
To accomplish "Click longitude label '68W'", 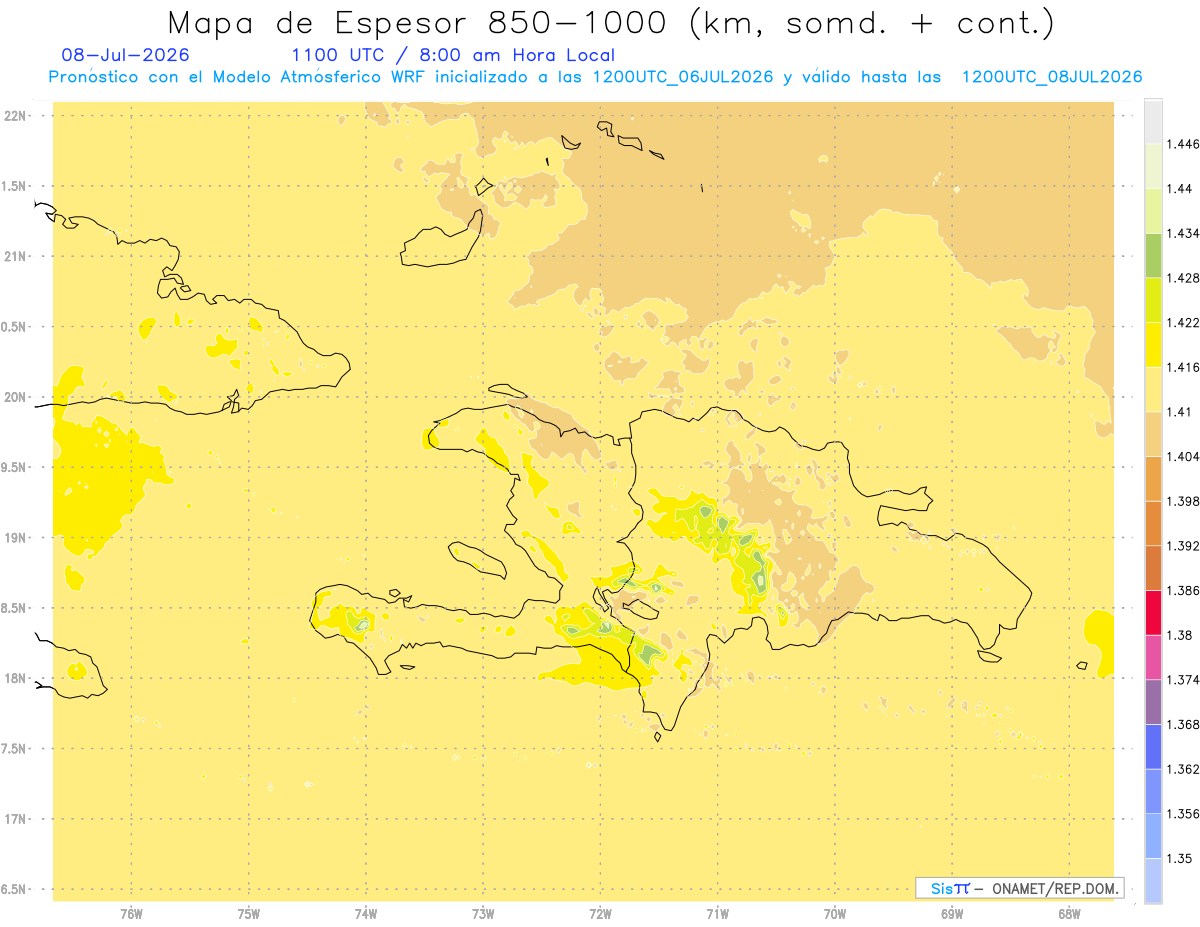I will [1069, 913].
